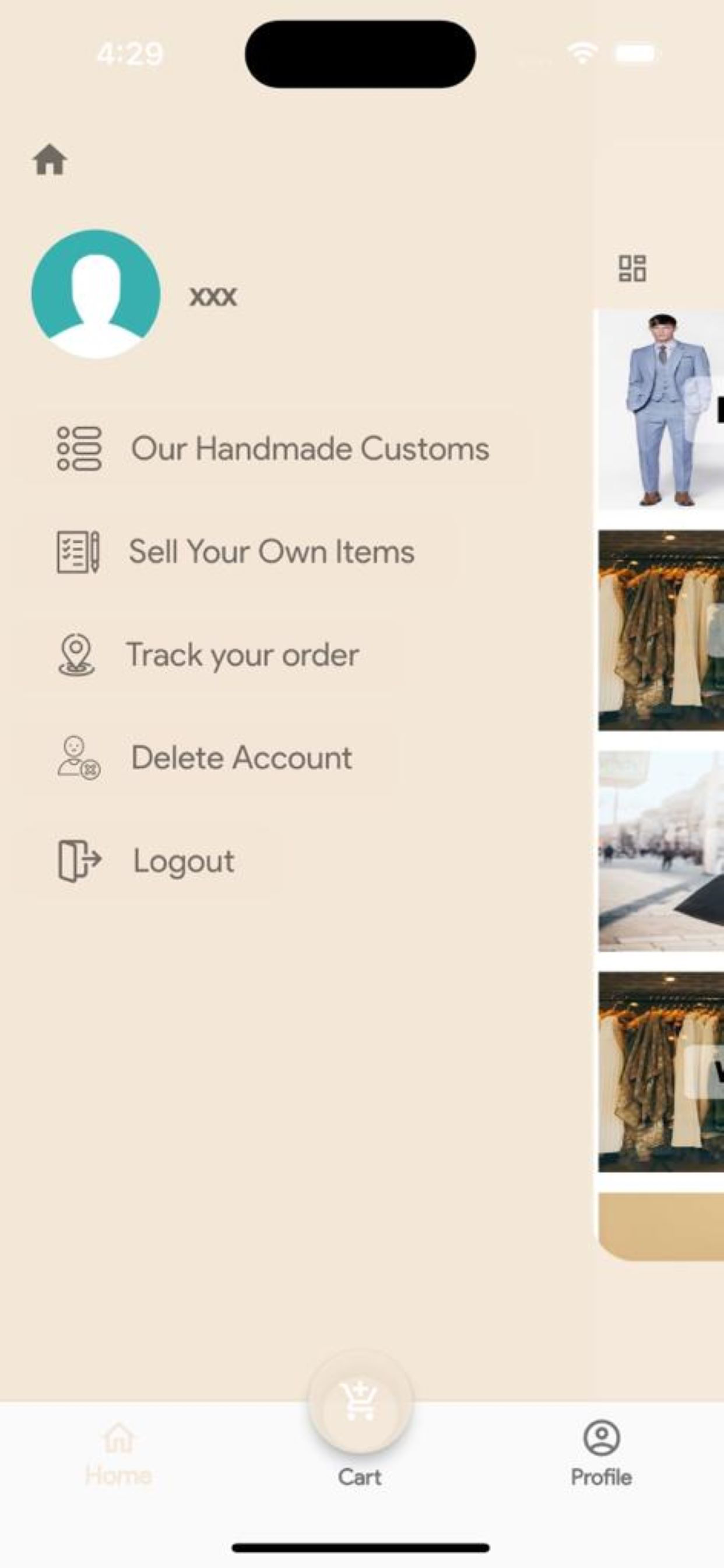
Task: Tap the logout door arrow icon
Action: 79,860
